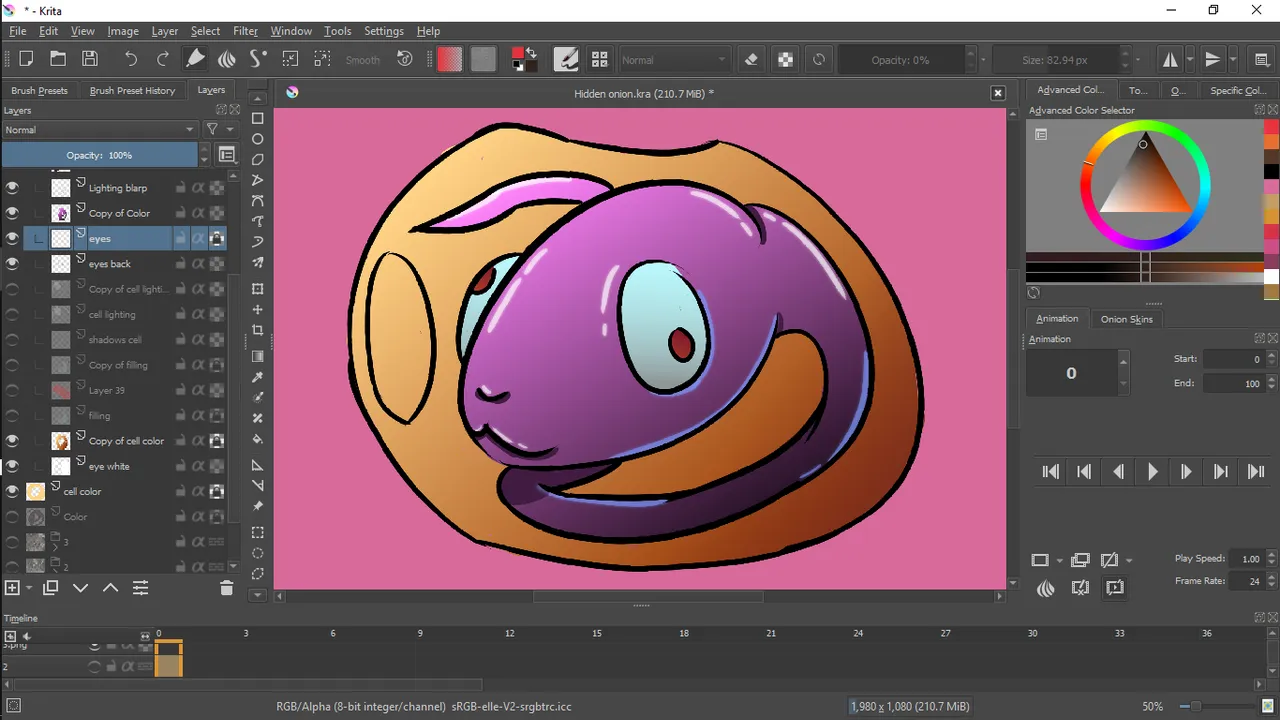The image size is (1280, 720).
Task: Undo the last action
Action: click(131, 59)
